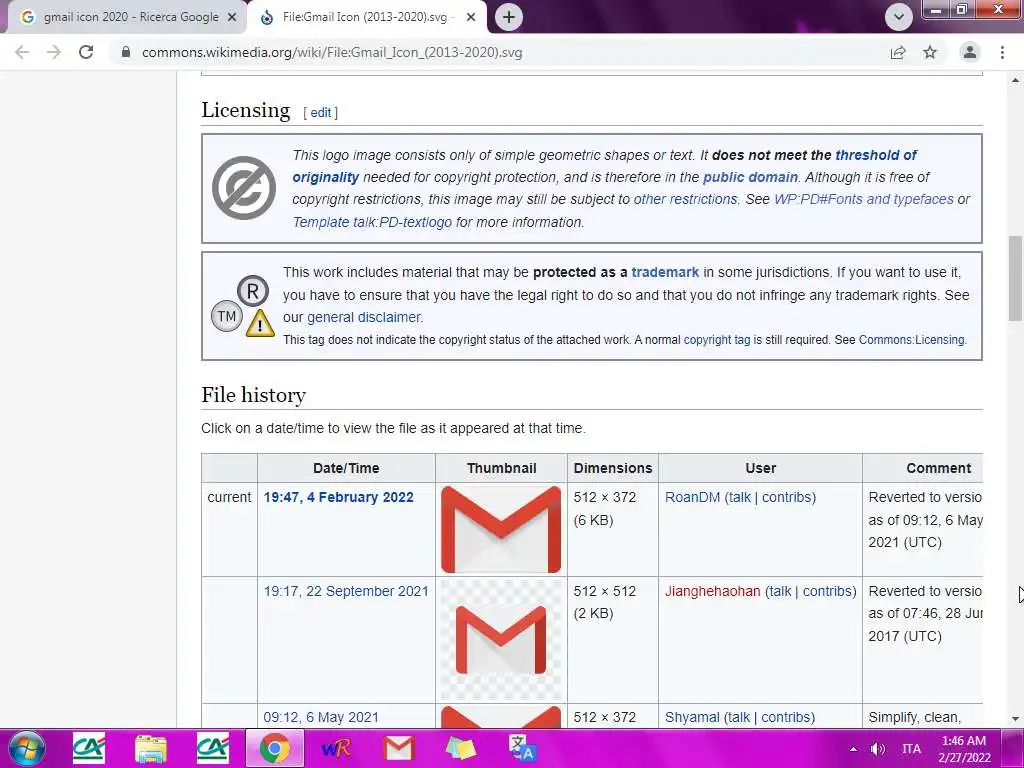Click the share page icon in address bar
Viewport: 1024px width, 768px height.
(x=898, y=52)
